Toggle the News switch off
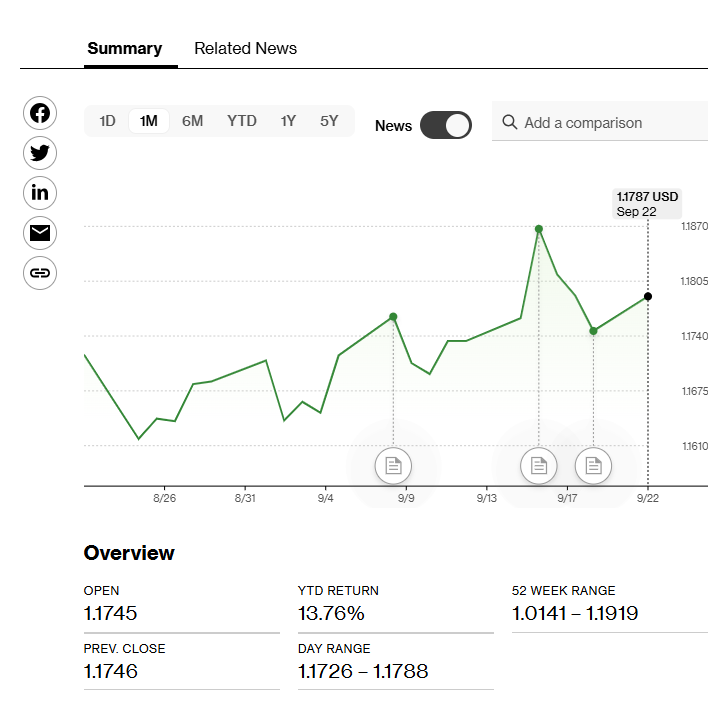 (445, 125)
